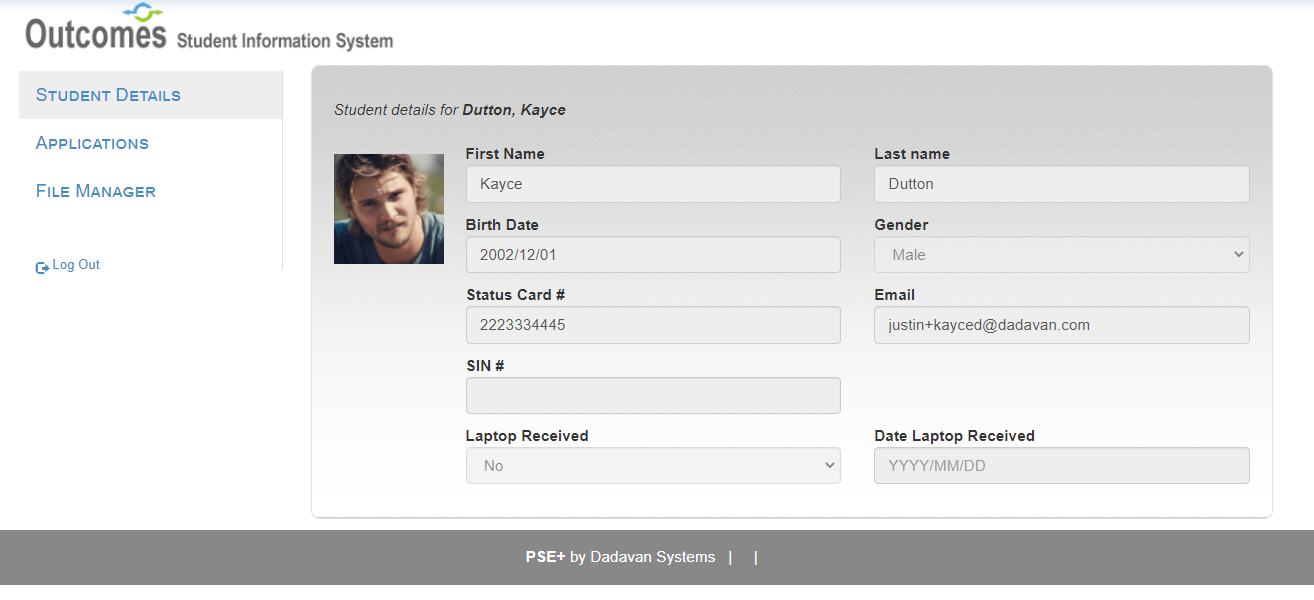
Task: Click the "Student Information System" title text
Action: [285, 41]
